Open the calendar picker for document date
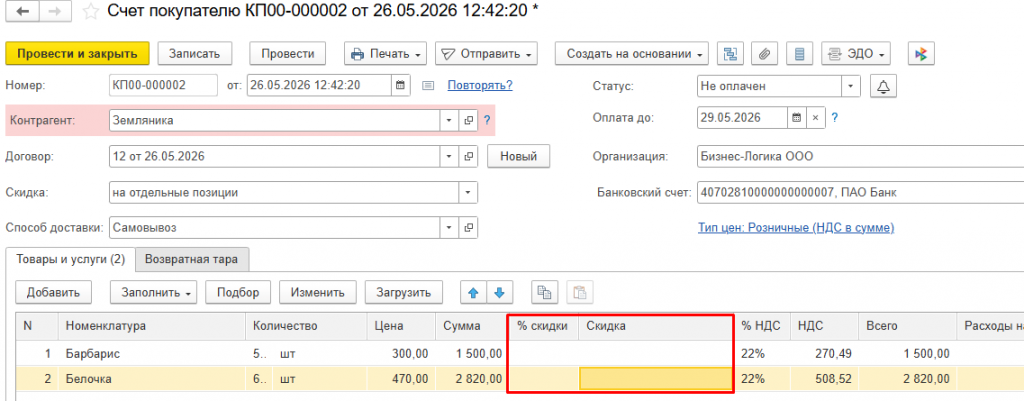Screen dimensions: 1024x401 coord(400,85)
